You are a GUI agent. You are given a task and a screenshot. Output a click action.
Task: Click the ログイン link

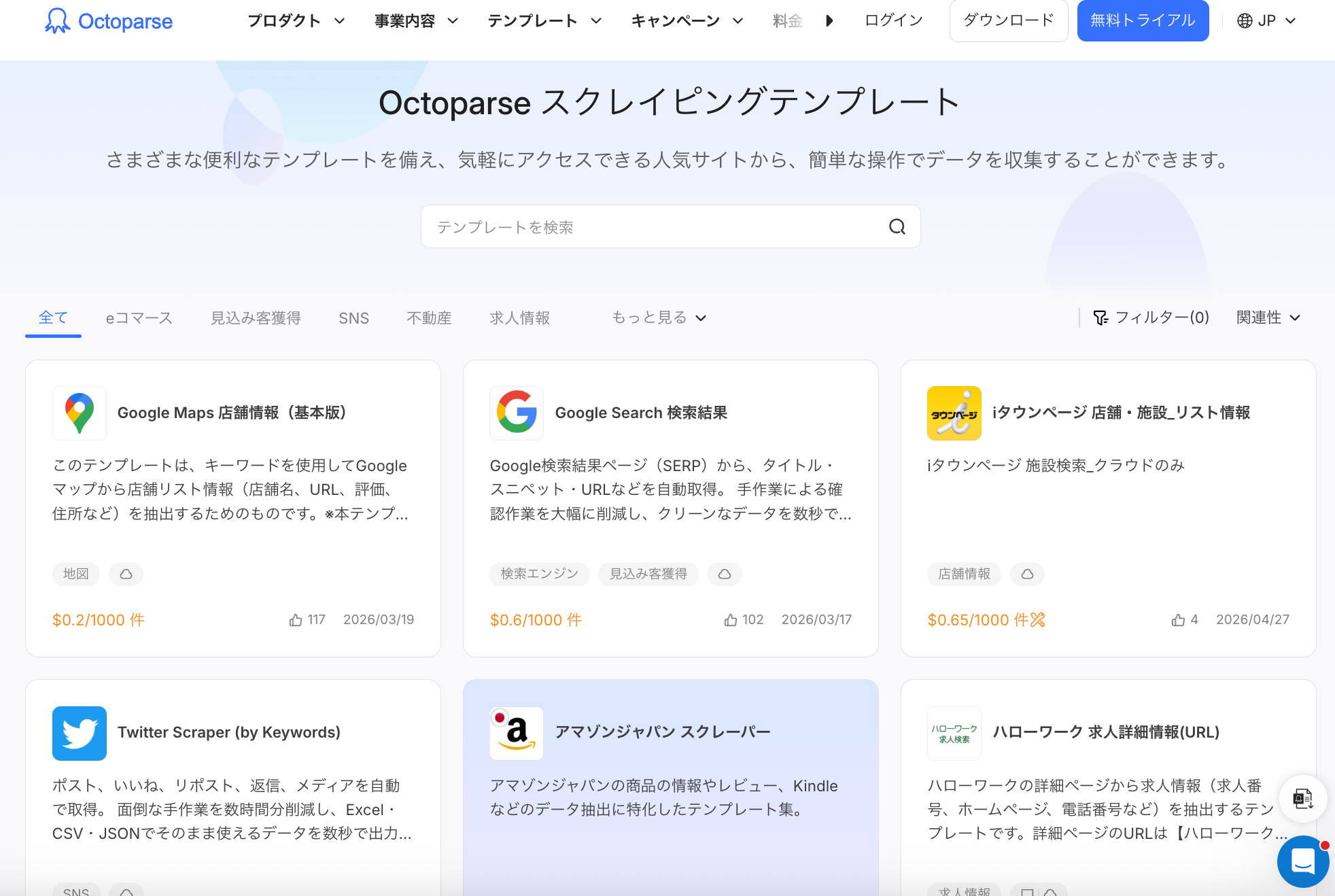[x=894, y=20]
